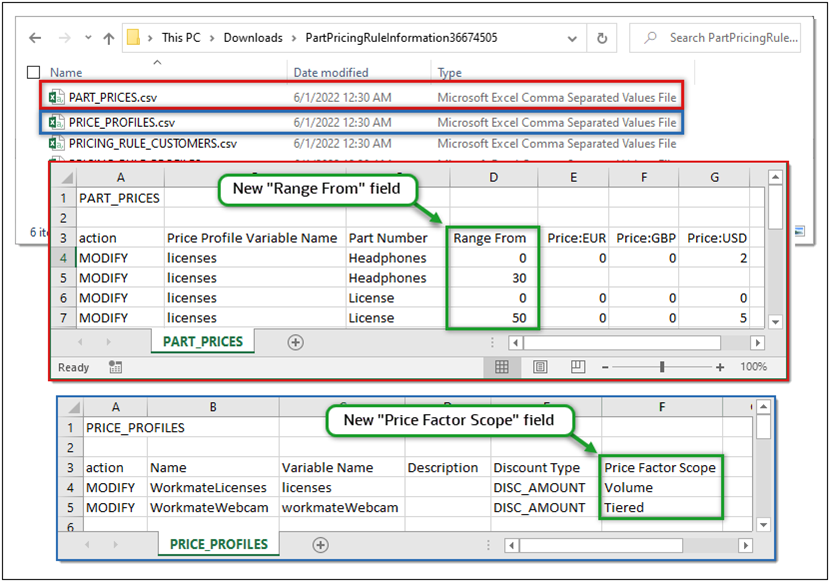Zoom out with minus button
This screenshot has height=582, width=830.
click(x=605, y=367)
